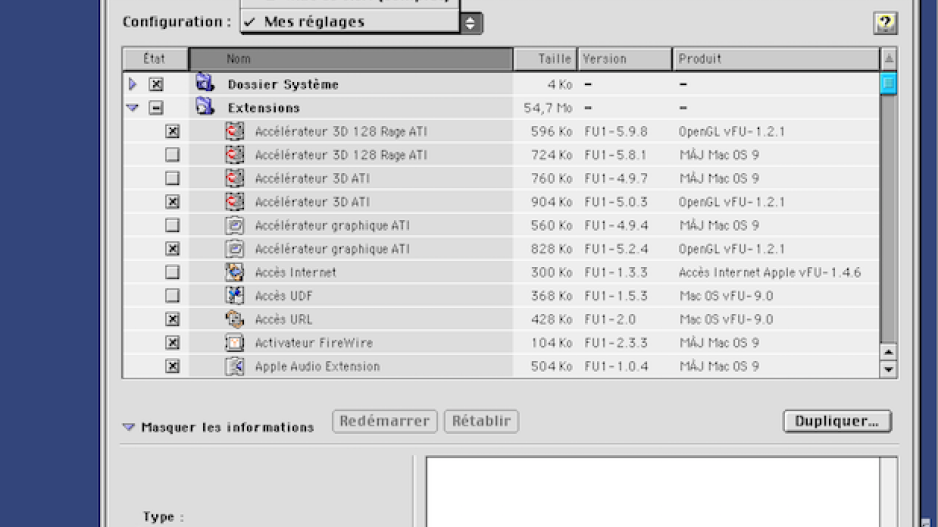This screenshot has height=527, width=938.
Task: Select the Accès URL name text
Action: [284, 319]
